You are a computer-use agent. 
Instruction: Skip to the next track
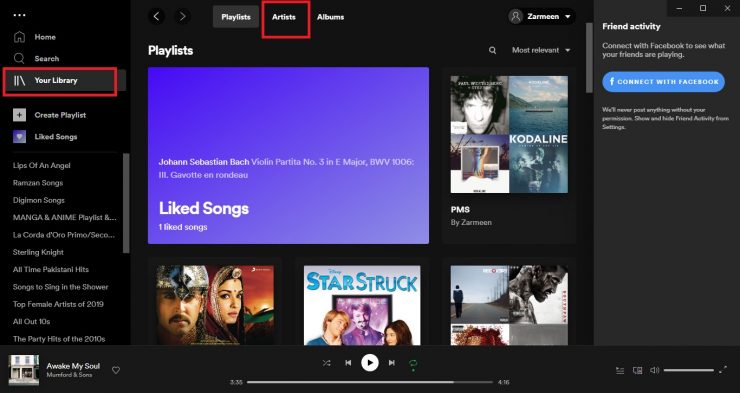pyautogui.click(x=391, y=363)
